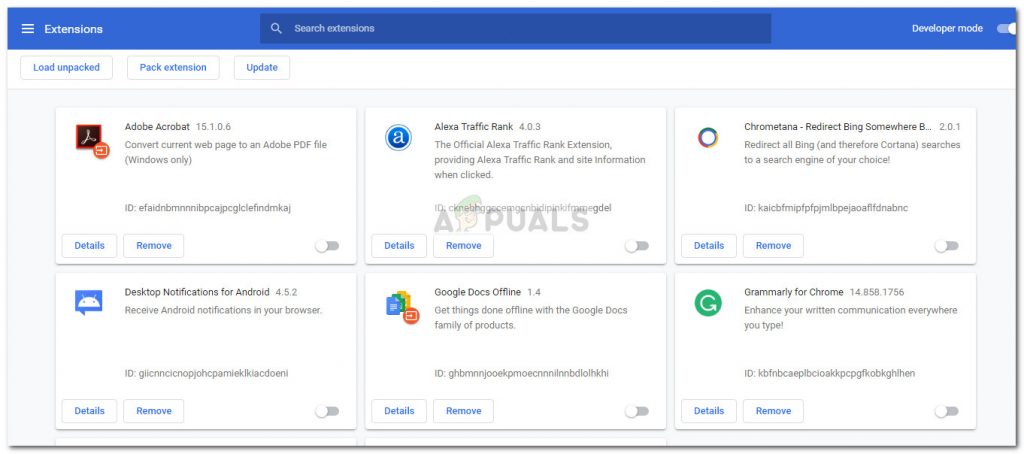This screenshot has width=1024, height=454.
Task: Enable the Chrometana extension toggle
Action: [x=946, y=246]
